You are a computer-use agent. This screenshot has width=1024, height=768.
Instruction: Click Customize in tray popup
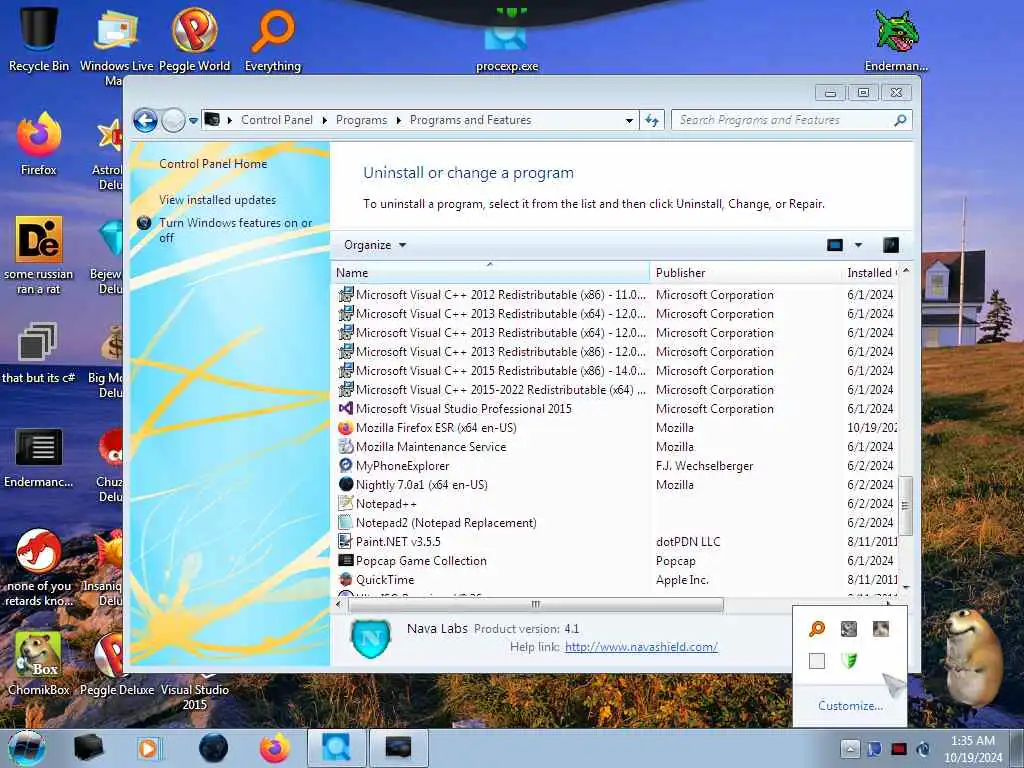click(x=850, y=706)
